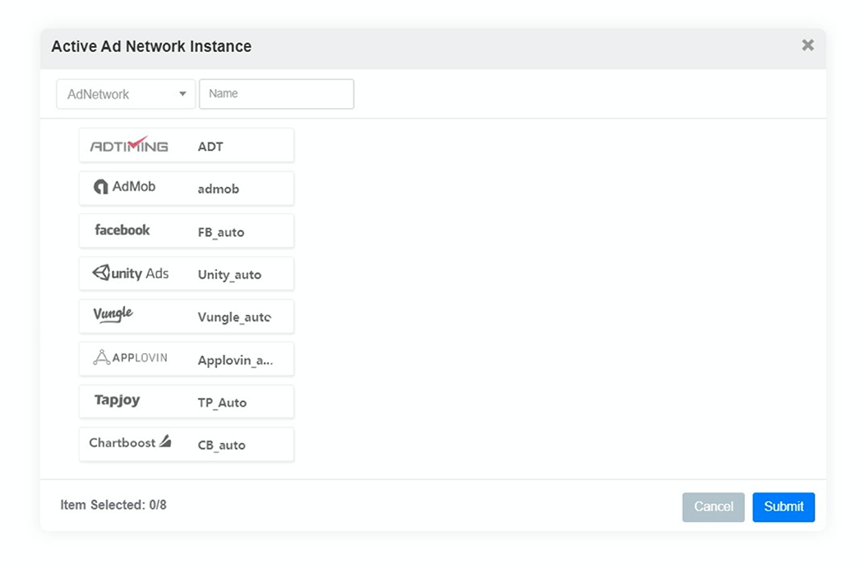Viewport: 864px width, 568px height.
Task: Click the Unity Ads logo
Action: click(131, 273)
